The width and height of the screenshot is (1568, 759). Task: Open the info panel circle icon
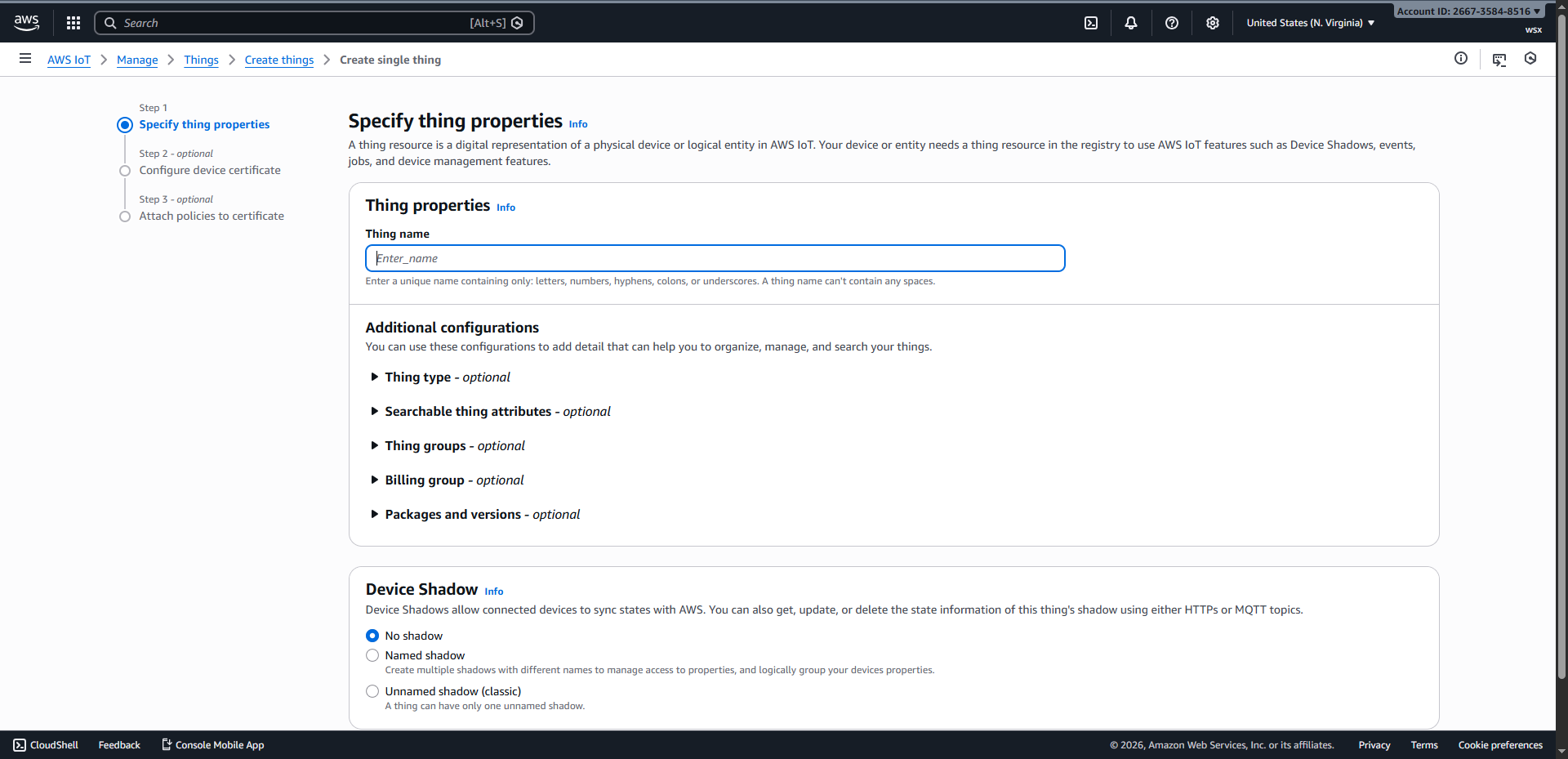(x=1461, y=59)
